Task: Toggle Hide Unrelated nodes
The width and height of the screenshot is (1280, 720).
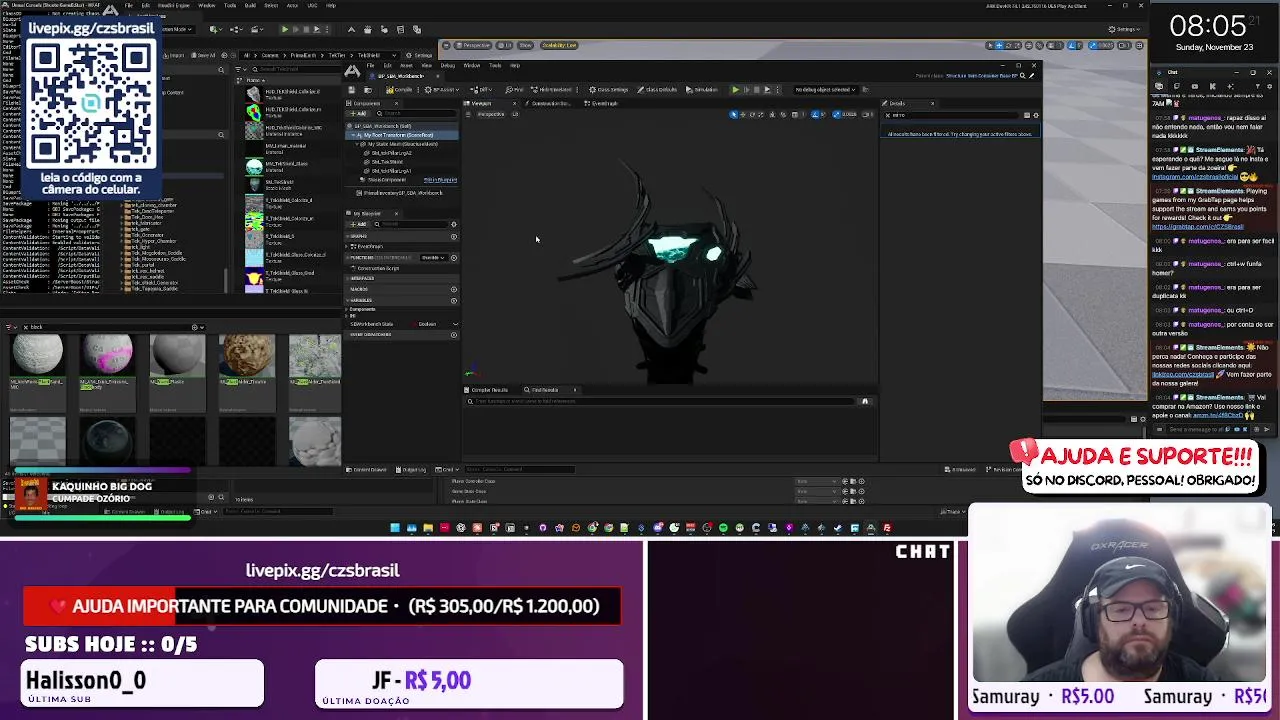Action: point(551,89)
